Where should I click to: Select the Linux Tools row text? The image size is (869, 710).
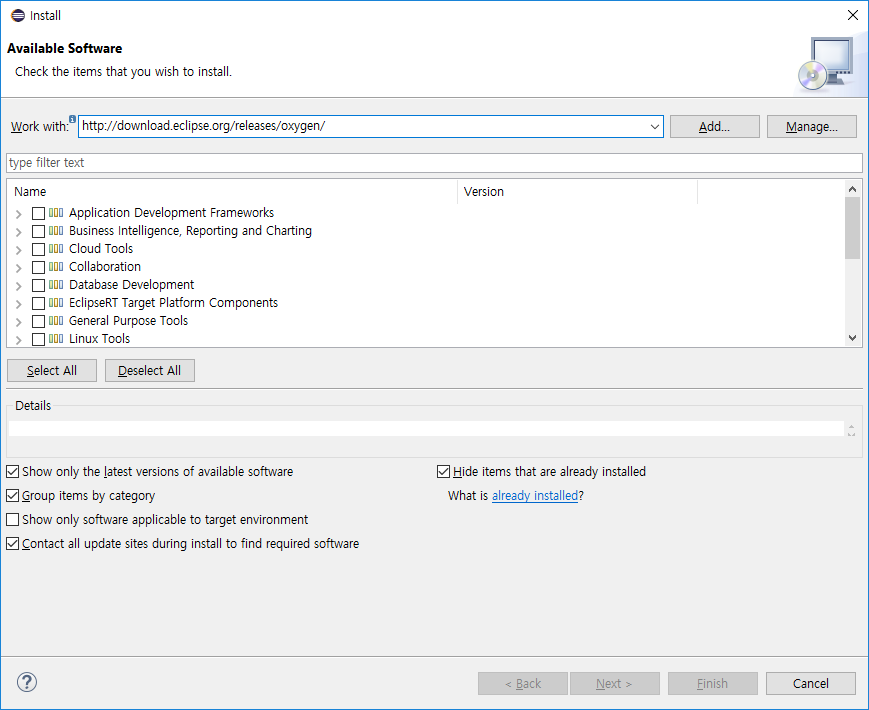coord(99,338)
